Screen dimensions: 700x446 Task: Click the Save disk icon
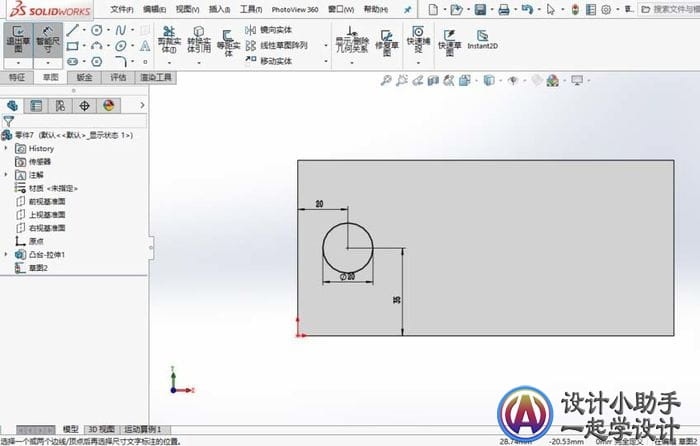[480, 9]
